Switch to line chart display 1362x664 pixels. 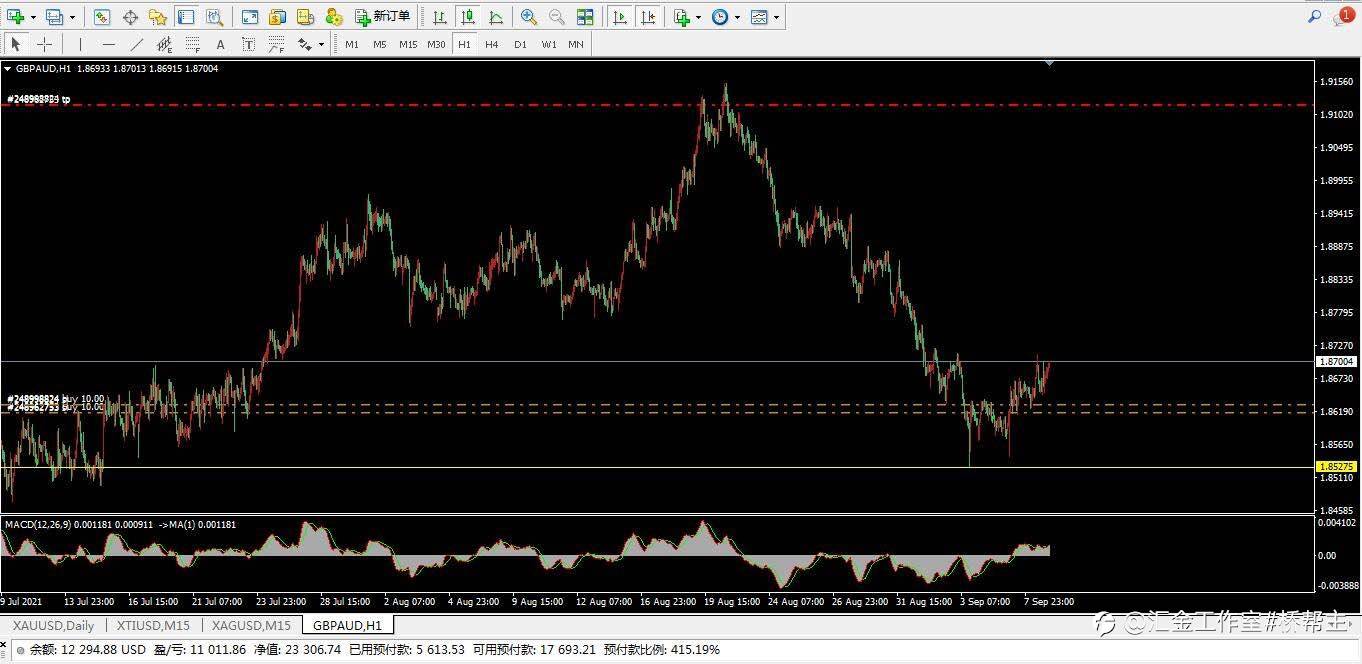point(495,17)
